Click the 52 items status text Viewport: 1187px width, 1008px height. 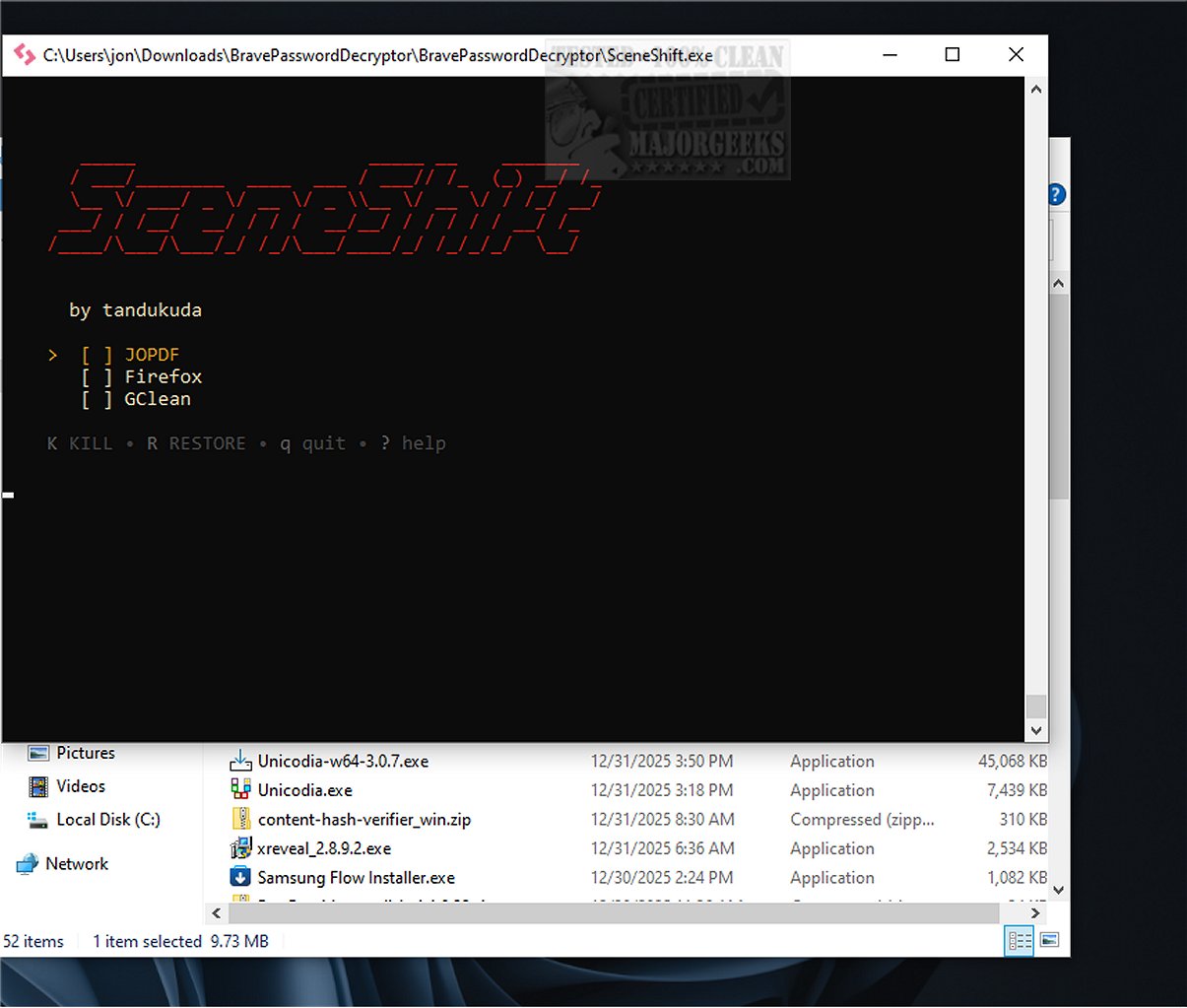coord(33,942)
